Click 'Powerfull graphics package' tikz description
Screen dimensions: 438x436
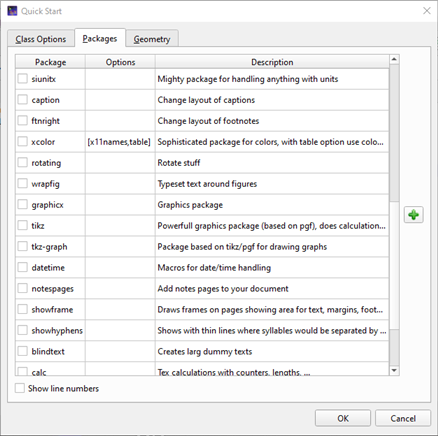271,226
